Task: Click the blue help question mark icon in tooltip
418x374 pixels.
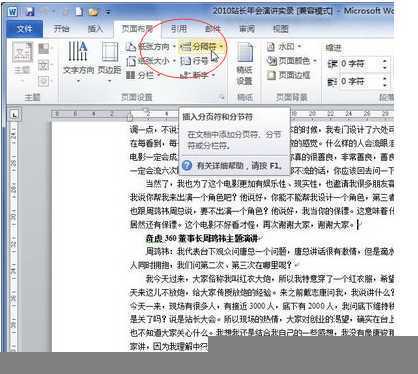Action: 187,165
